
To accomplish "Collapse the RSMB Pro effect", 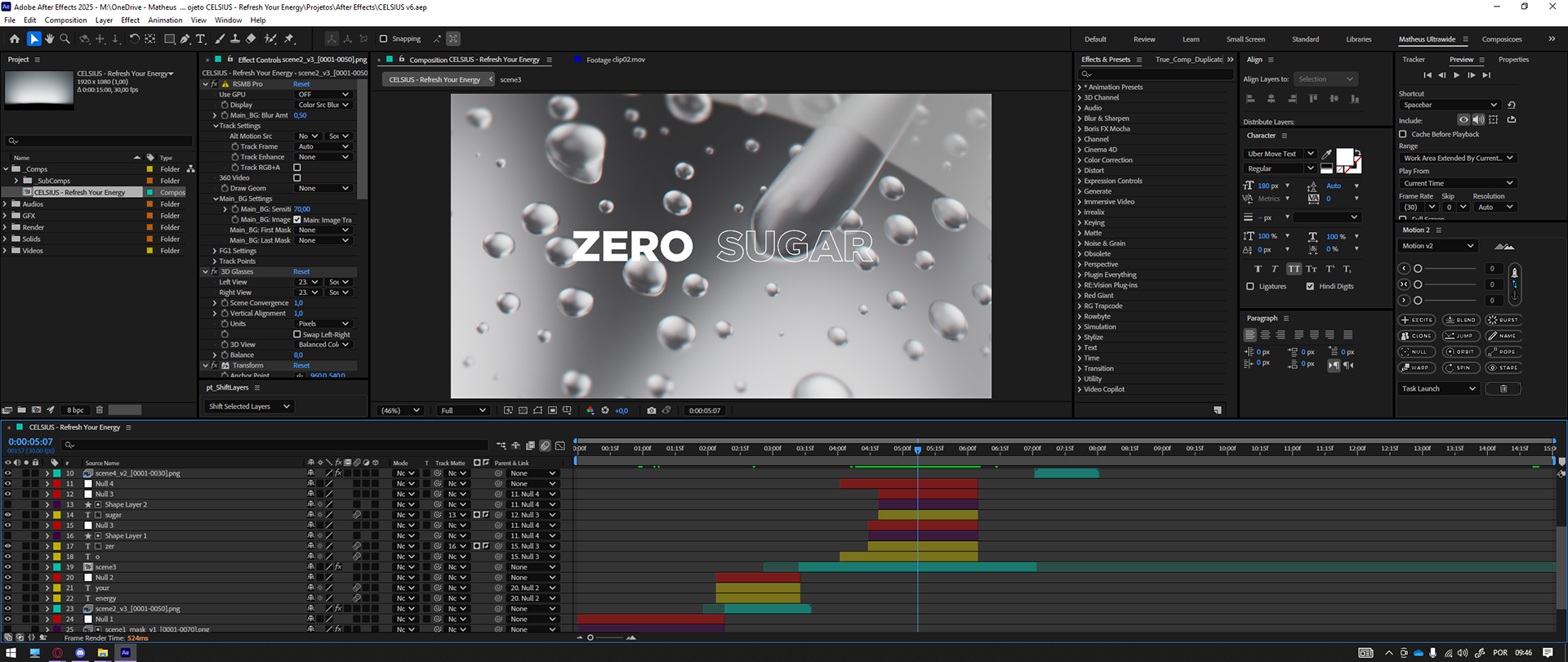I will (x=206, y=84).
